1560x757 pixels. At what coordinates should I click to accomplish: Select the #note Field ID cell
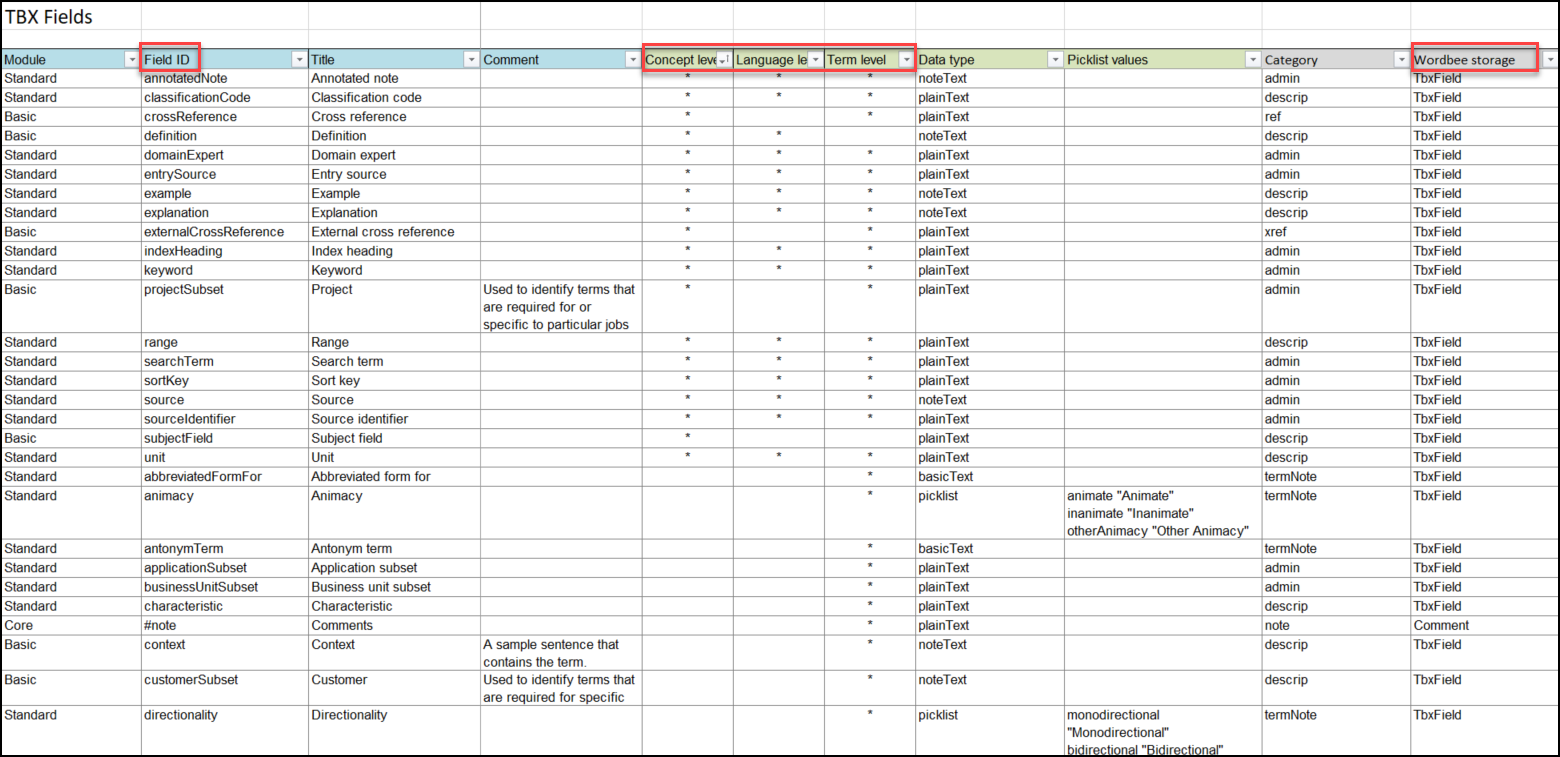tap(161, 626)
